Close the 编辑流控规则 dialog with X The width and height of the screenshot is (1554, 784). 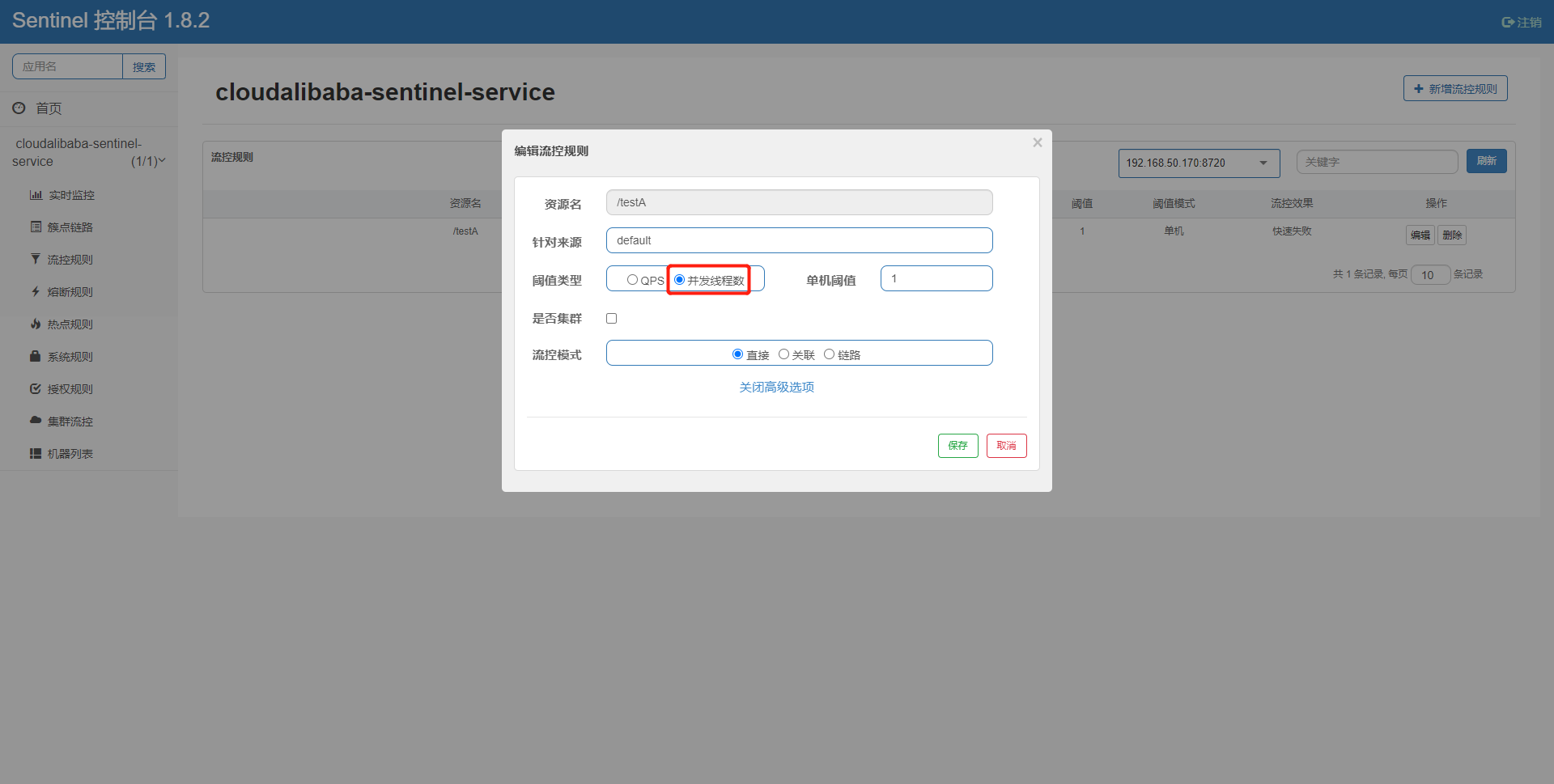tap(1038, 142)
